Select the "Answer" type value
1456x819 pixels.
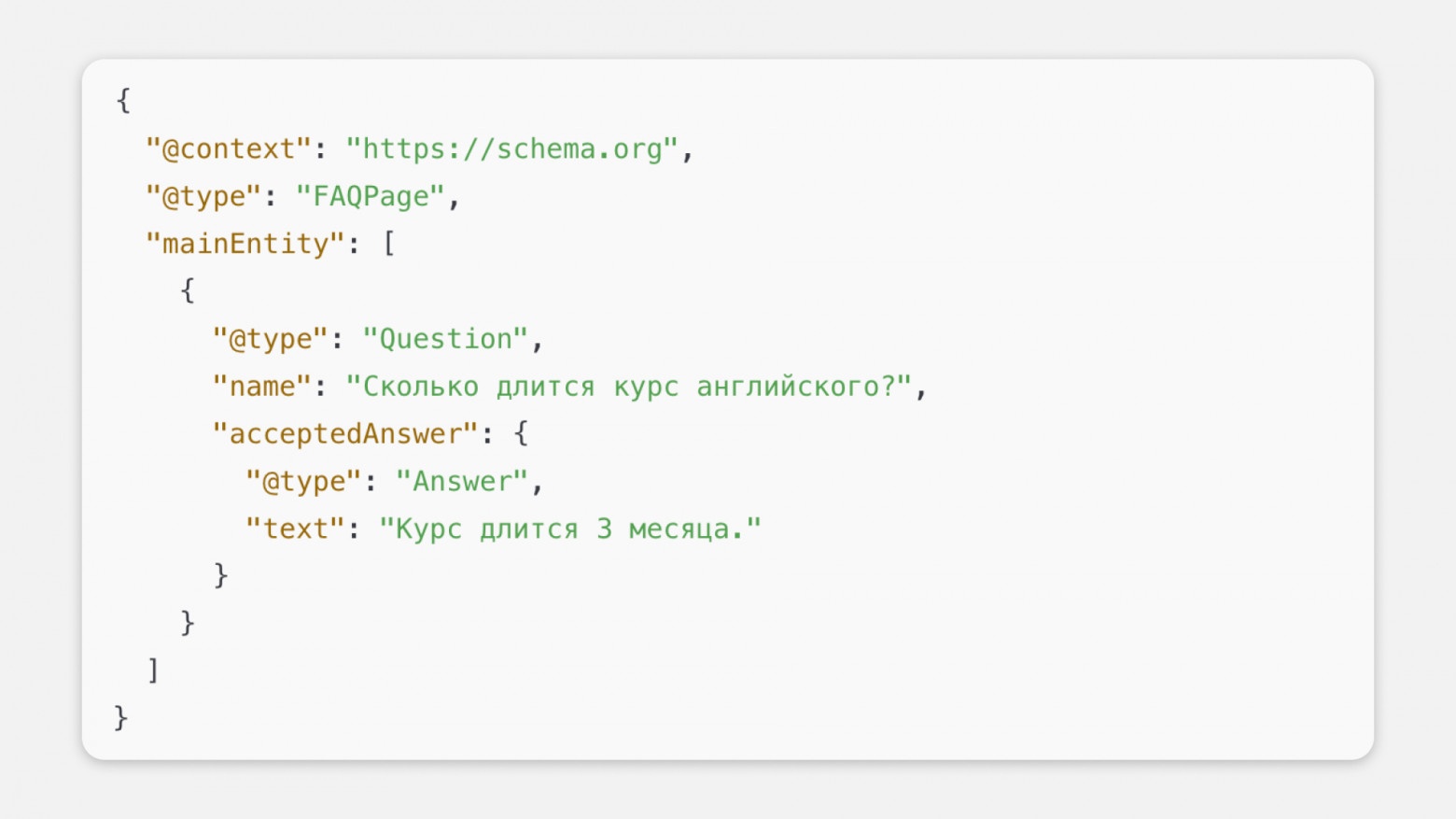click(x=461, y=482)
